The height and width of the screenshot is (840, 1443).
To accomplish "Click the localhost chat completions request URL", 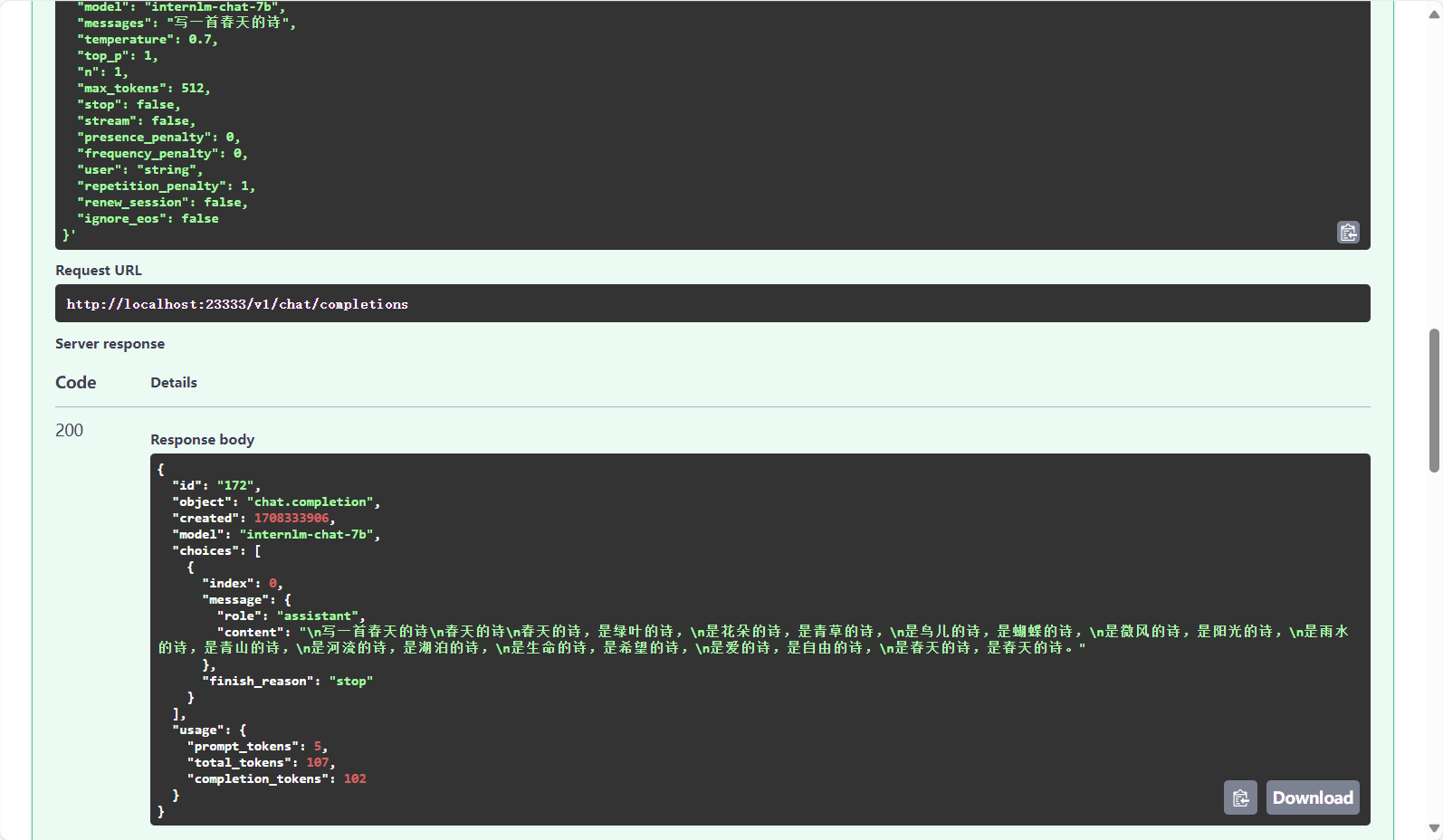I will [x=237, y=304].
